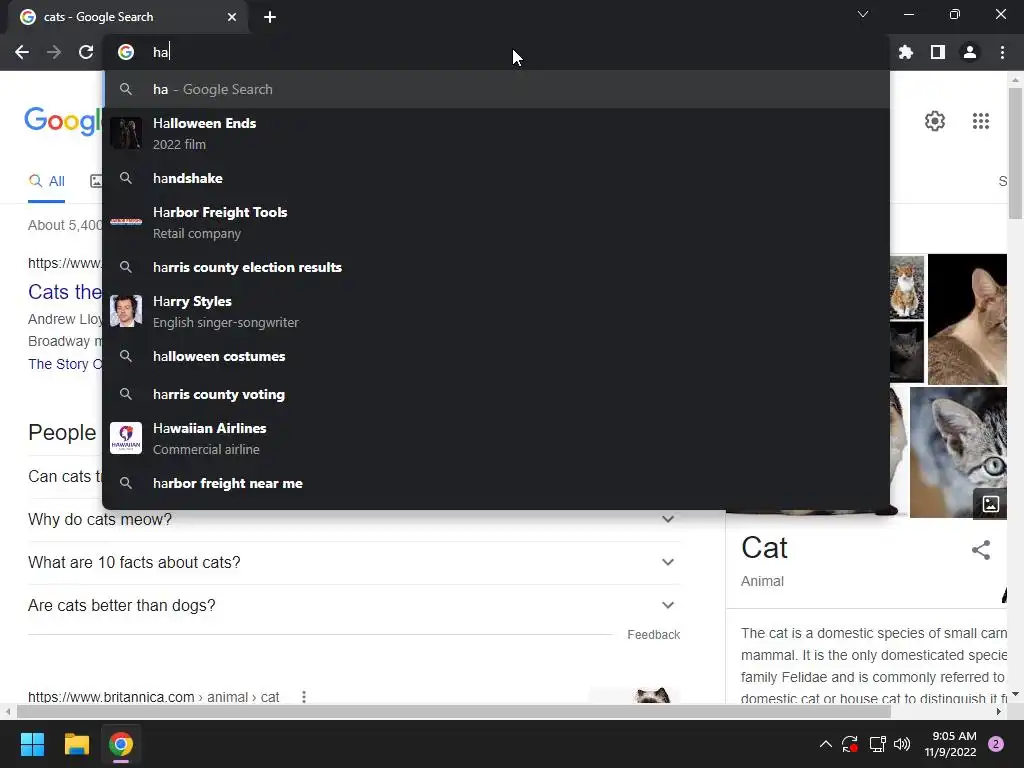Share the Cat knowledge panel
1024x768 pixels.
coord(981,550)
